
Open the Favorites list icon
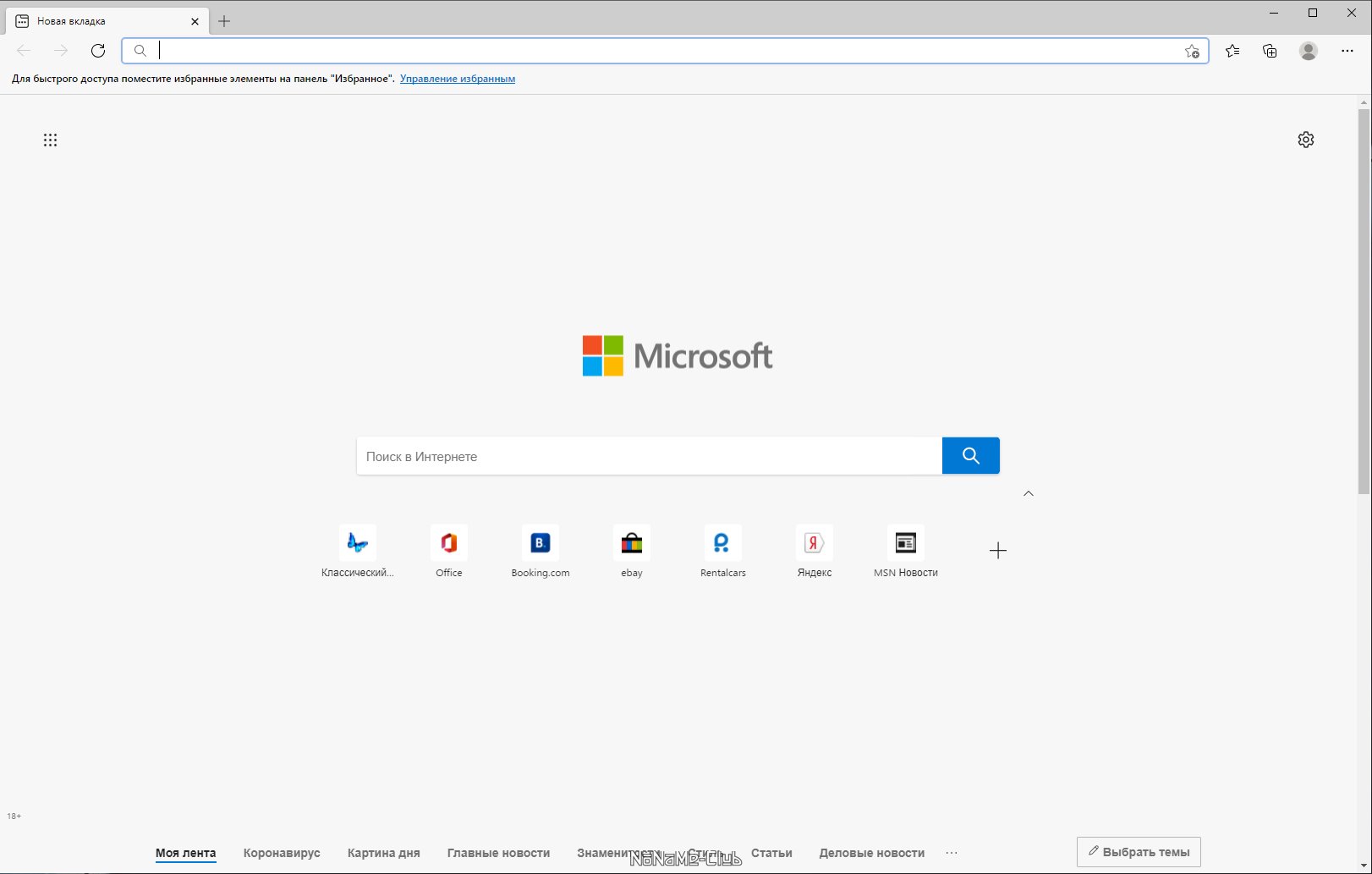[1232, 51]
